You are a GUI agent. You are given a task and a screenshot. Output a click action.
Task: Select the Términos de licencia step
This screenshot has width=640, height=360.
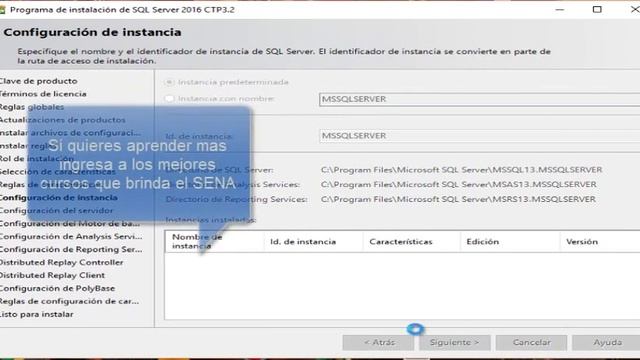pyautogui.click(x=43, y=94)
